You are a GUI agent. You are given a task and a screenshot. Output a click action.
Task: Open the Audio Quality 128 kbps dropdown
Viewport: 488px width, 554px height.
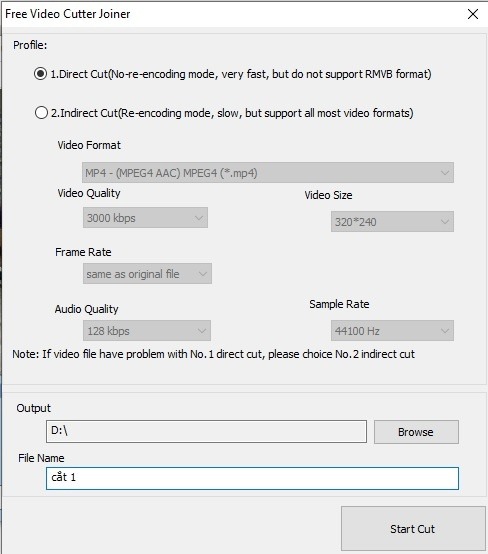[147, 330]
